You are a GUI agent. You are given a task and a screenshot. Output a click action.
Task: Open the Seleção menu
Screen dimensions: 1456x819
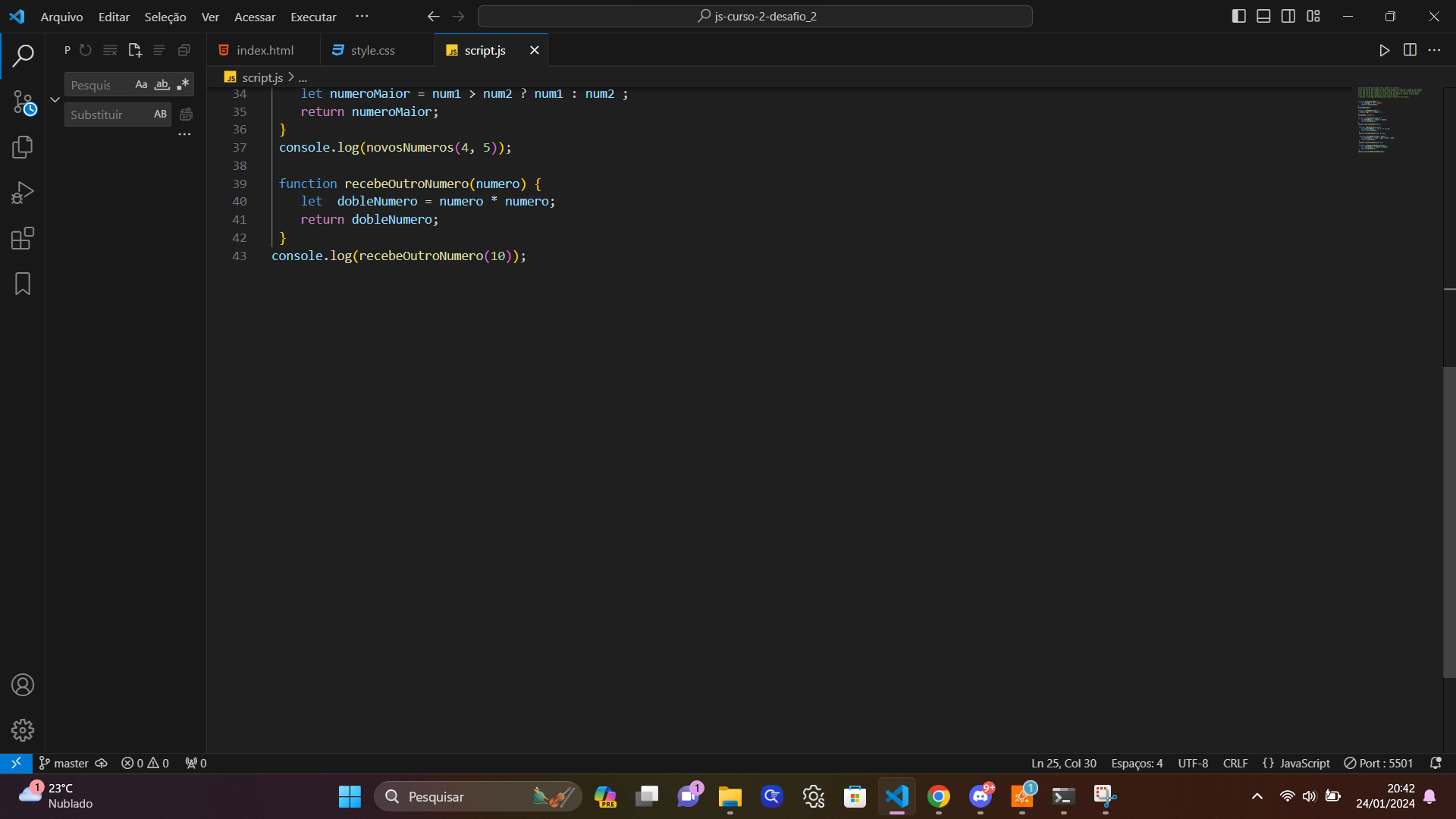pyautogui.click(x=165, y=17)
